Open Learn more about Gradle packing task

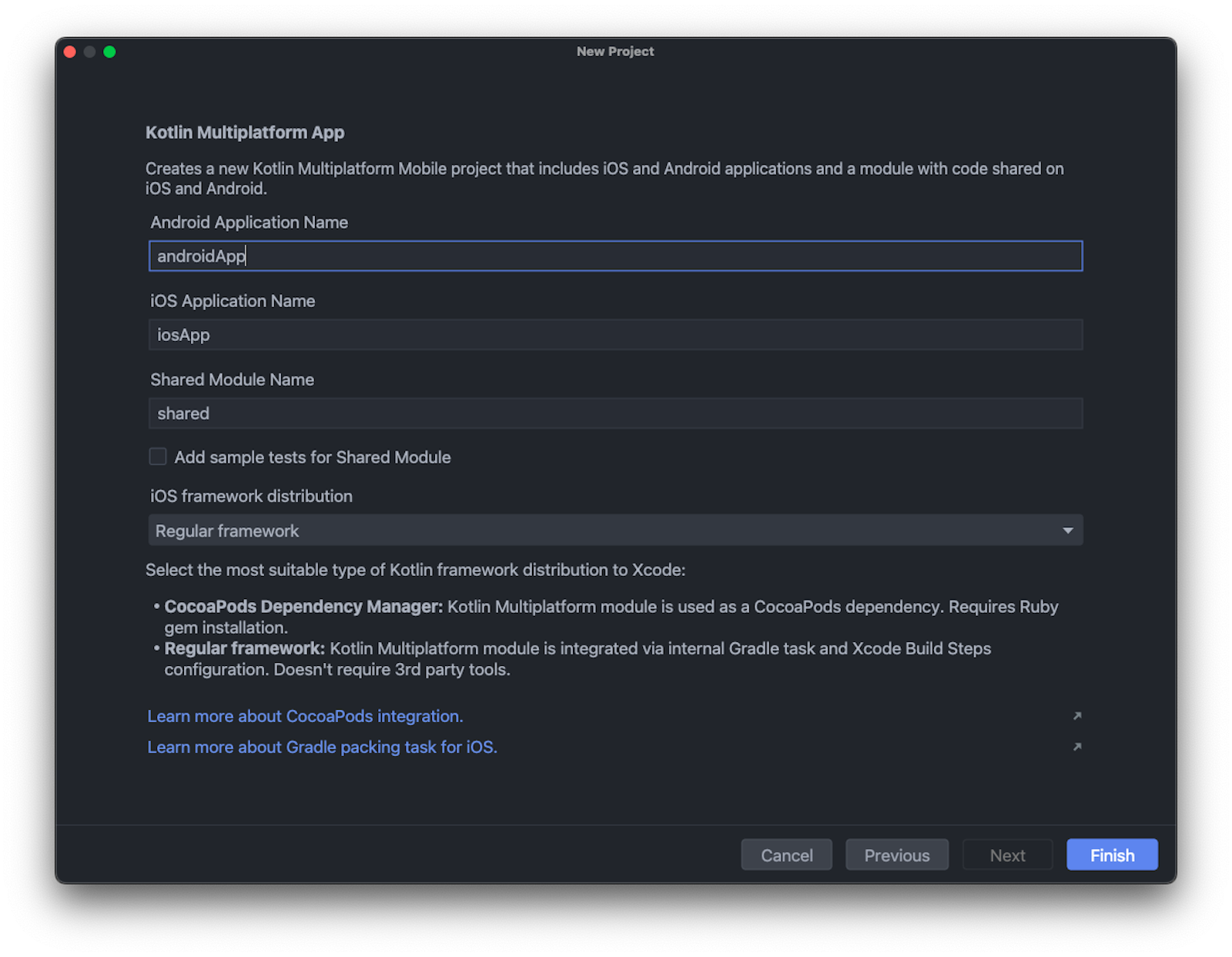point(322,747)
